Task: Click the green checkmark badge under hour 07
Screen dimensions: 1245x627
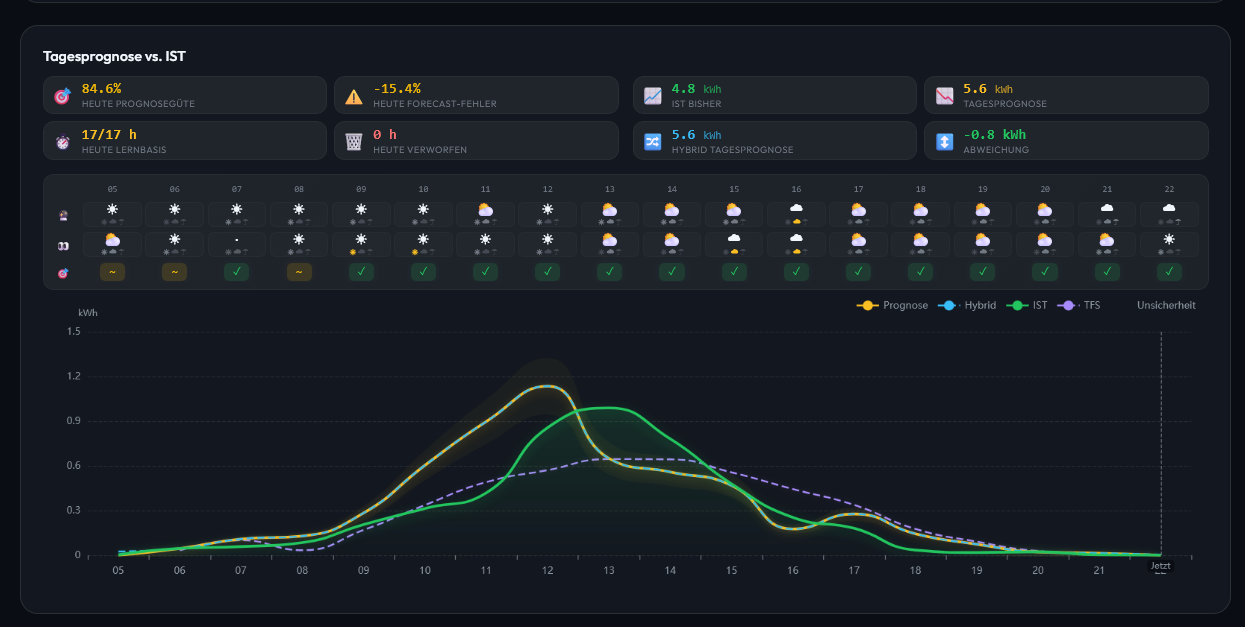Action: click(237, 272)
